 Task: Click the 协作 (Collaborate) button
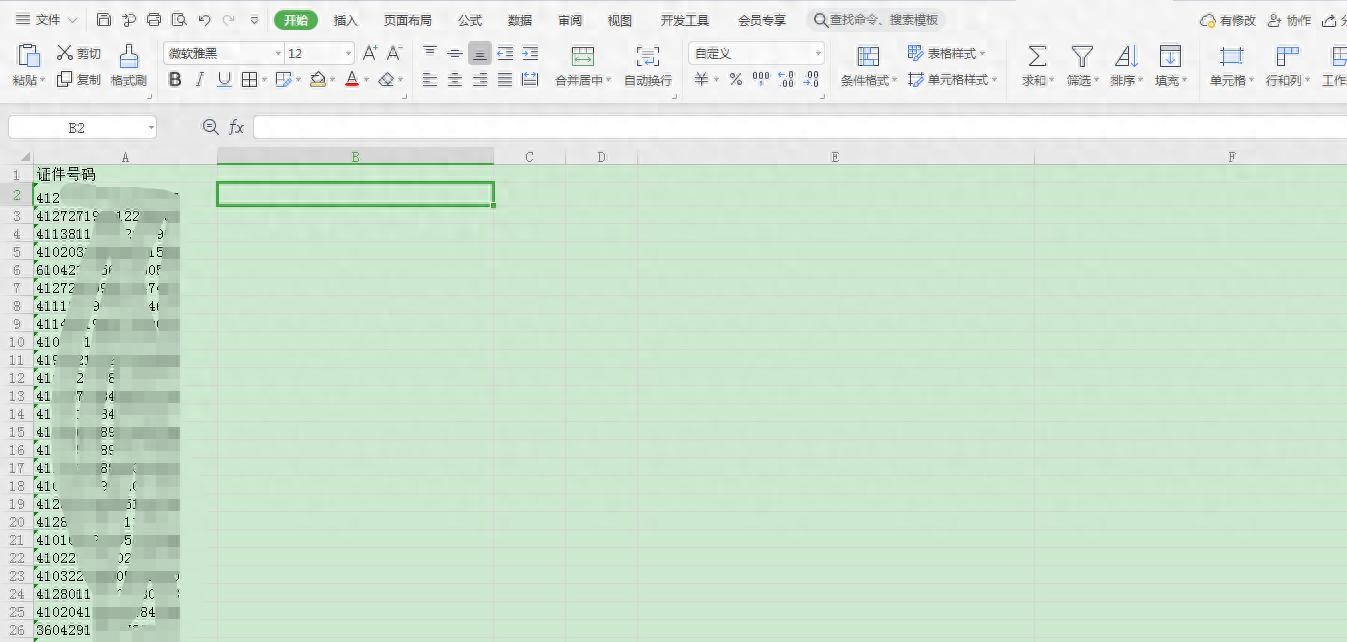(x=1289, y=20)
